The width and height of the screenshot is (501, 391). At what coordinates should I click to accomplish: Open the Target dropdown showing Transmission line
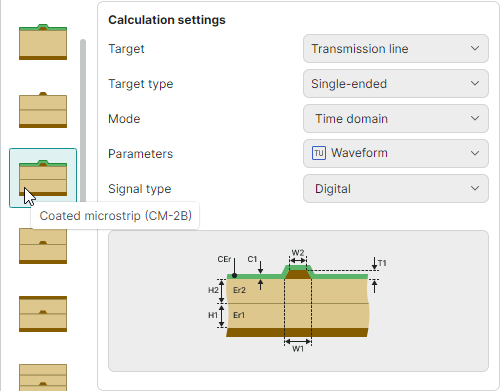point(396,49)
